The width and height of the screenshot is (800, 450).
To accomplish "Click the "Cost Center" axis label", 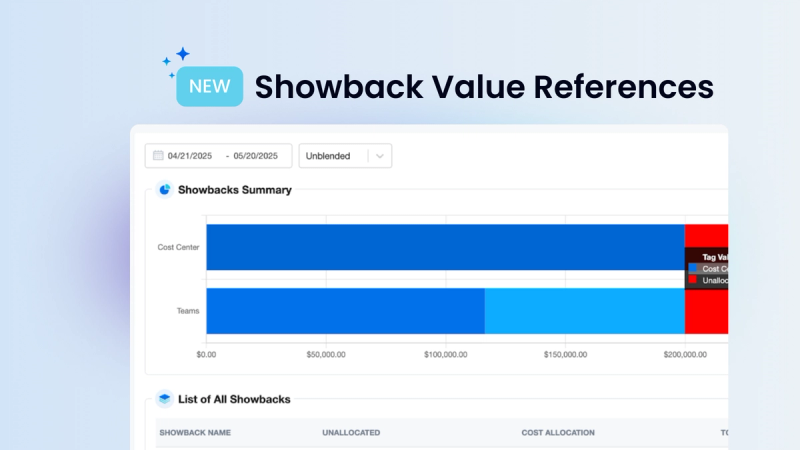I will point(178,247).
